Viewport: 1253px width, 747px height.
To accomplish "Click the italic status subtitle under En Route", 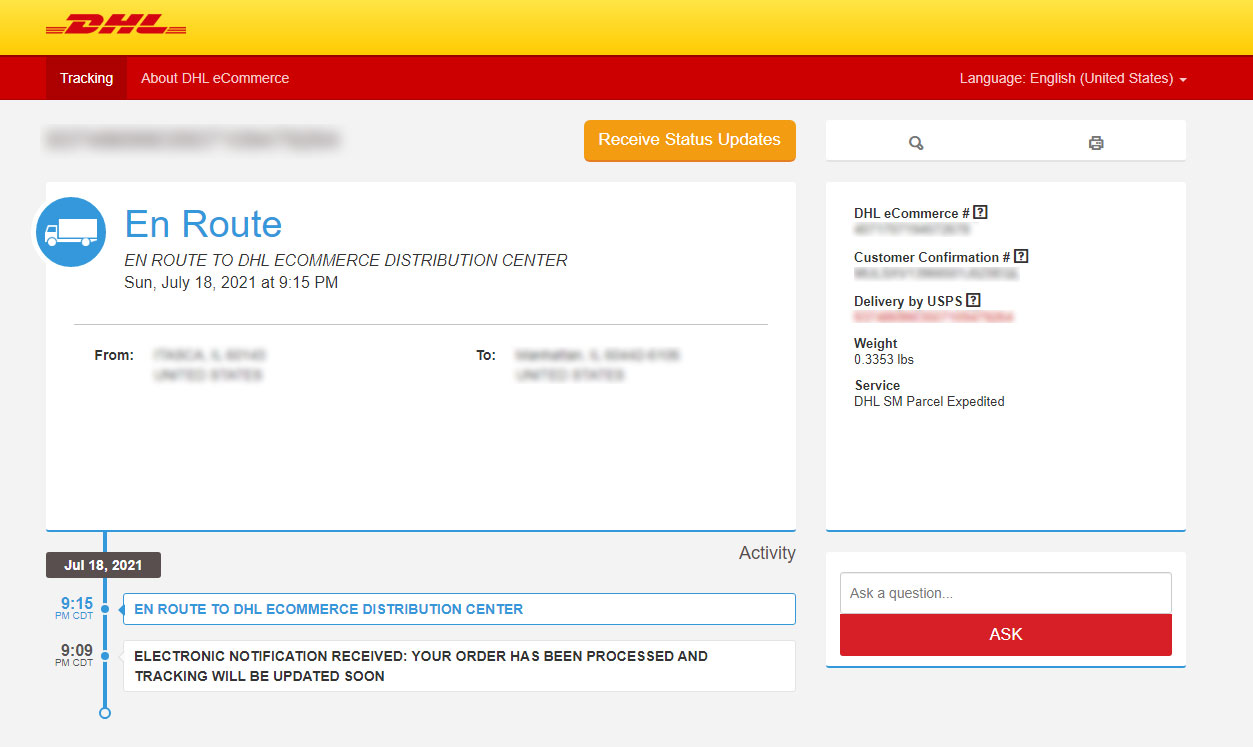I will [346, 260].
